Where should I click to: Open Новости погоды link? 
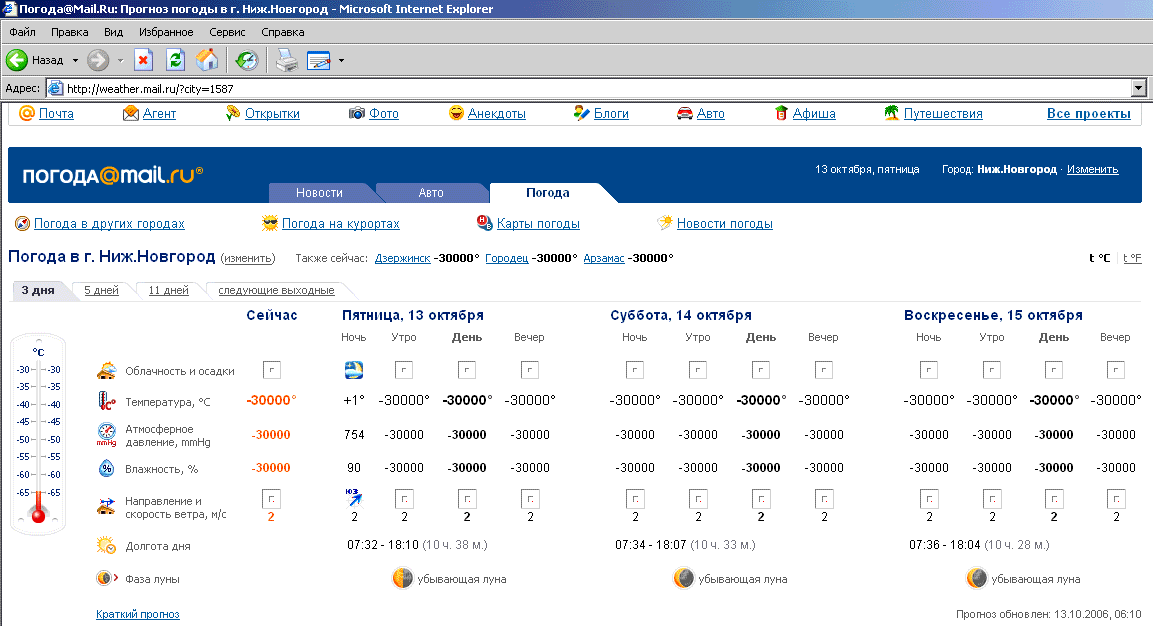[x=724, y=224]
